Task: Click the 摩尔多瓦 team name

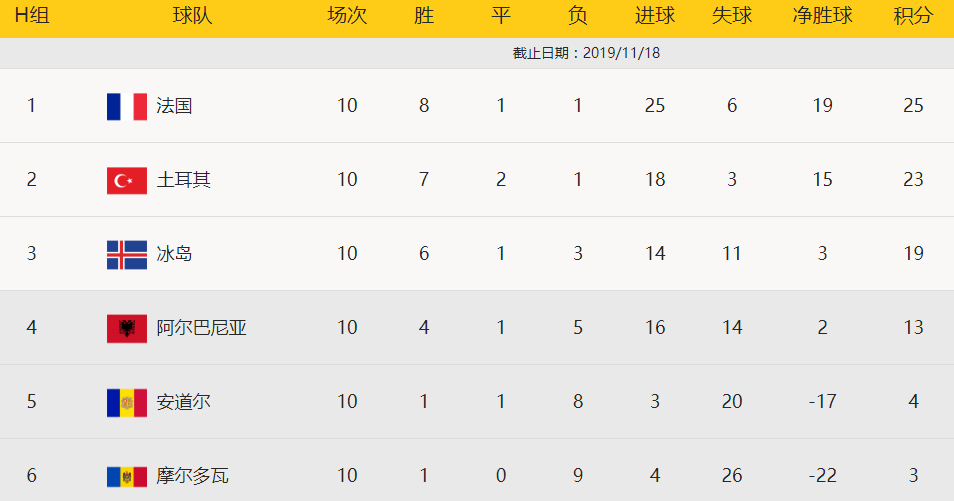Action: click(193, 476)
